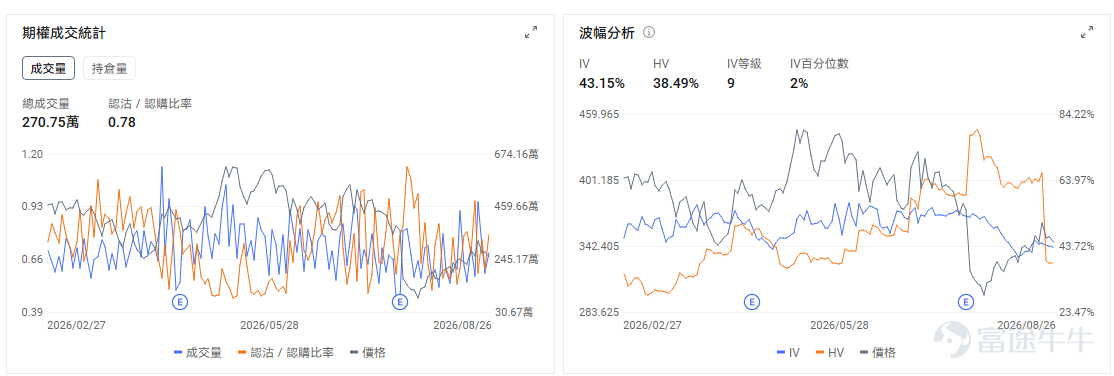The height and width of the screenshot is (376, 1114).
Task: Click the HV value 38.49%
Action: [x=676, y=83]
